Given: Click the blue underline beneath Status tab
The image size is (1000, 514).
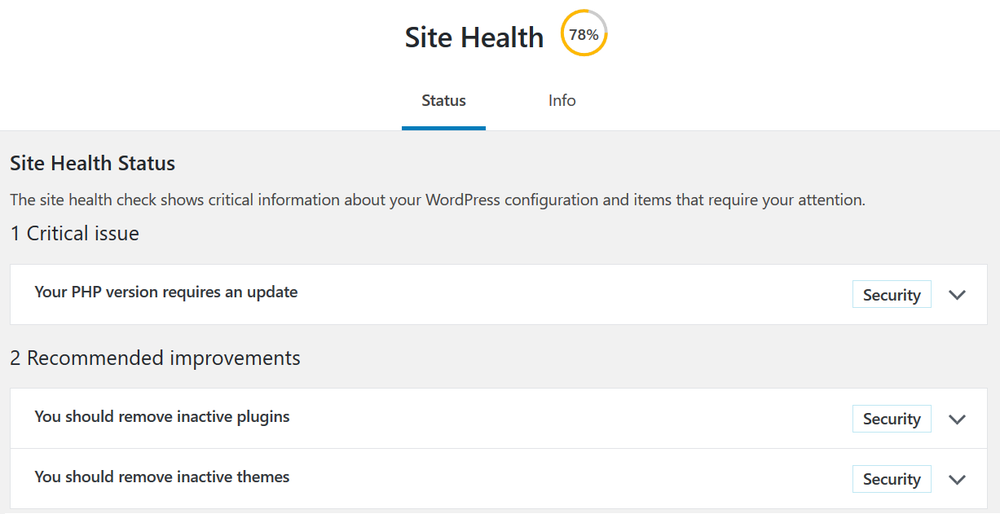Looking at the screenshot, I should pyautogui.click(x=444, y=128).
